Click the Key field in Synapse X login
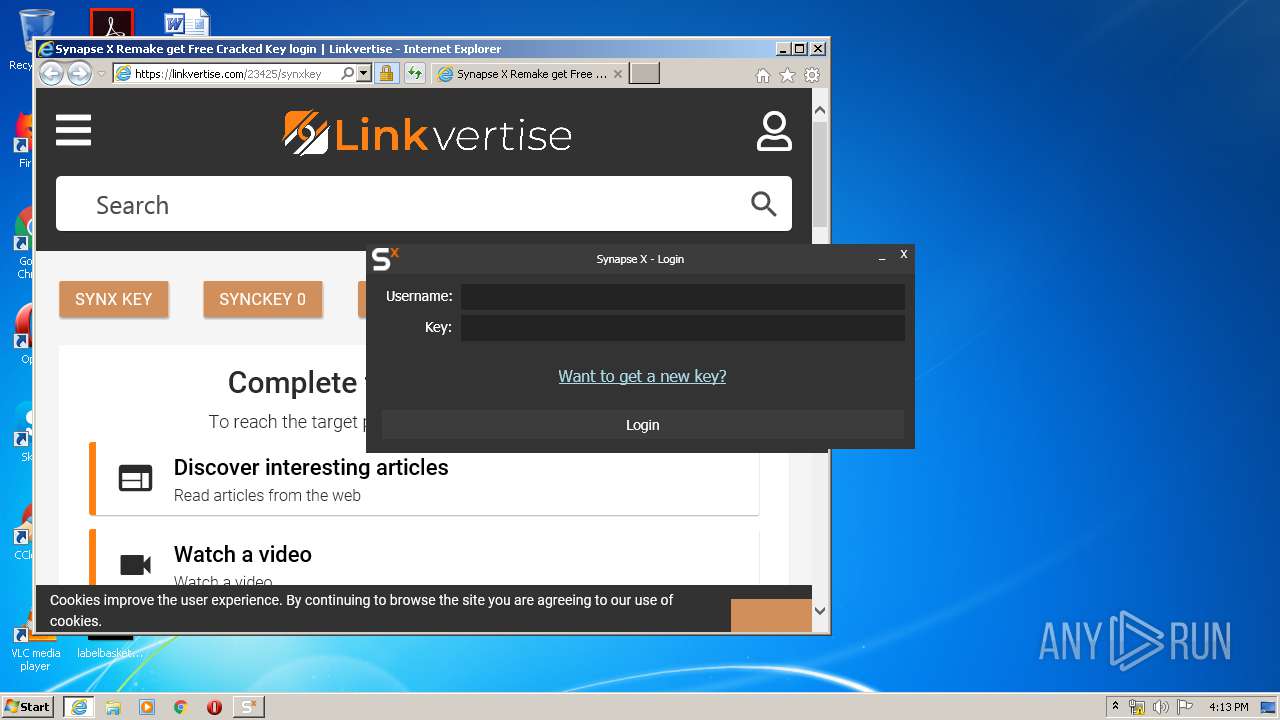 pos(683,327)
